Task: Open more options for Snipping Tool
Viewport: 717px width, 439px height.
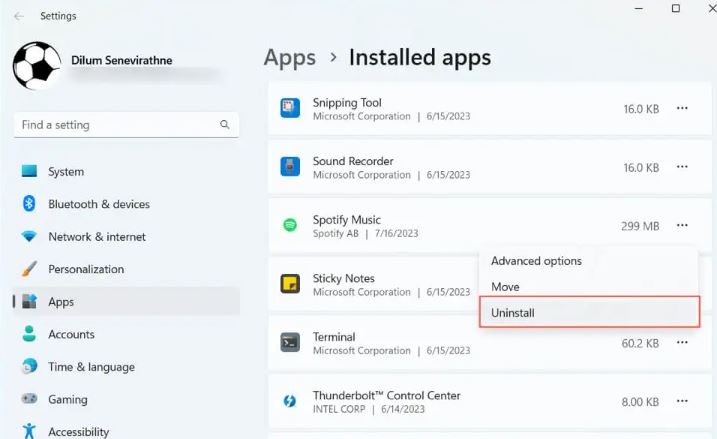Action: coord(682,108)
